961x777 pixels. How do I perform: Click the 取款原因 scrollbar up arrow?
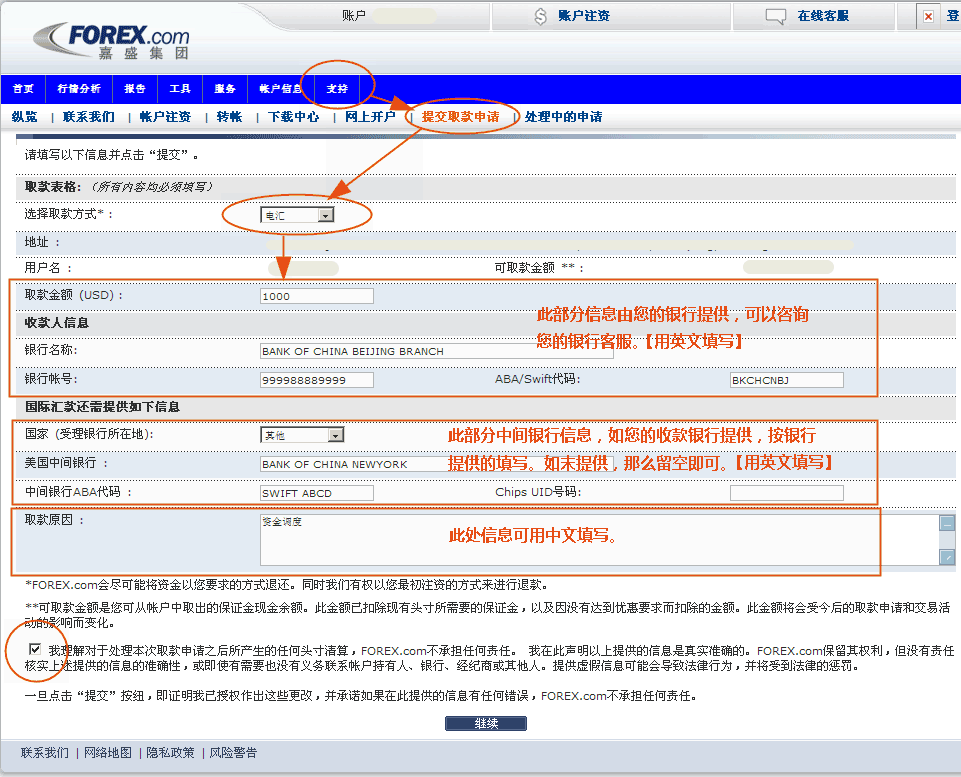[x=947, y=523]
